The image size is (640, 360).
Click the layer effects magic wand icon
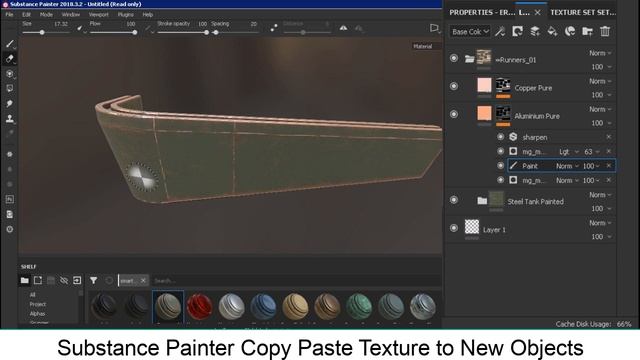point(500,31)
